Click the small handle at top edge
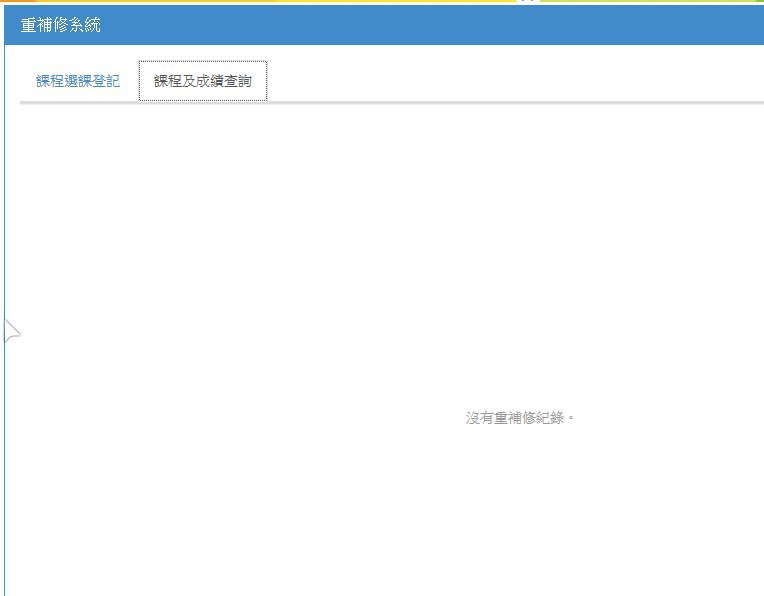Screen dimensions: 764x596 [x=527, y=2]
